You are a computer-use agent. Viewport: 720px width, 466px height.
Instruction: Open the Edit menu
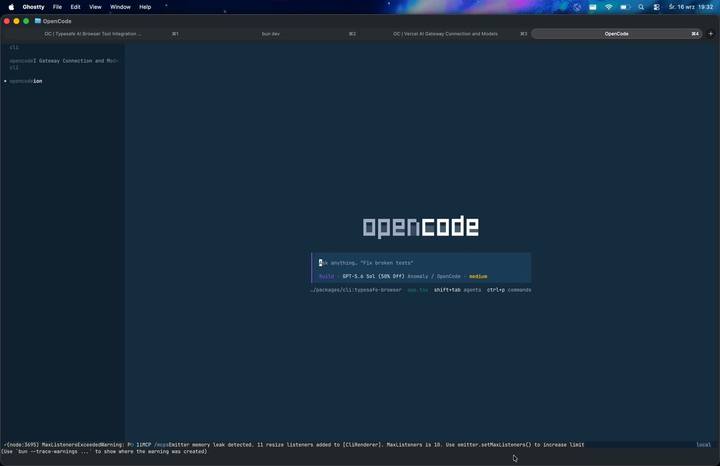pos(75,7)
